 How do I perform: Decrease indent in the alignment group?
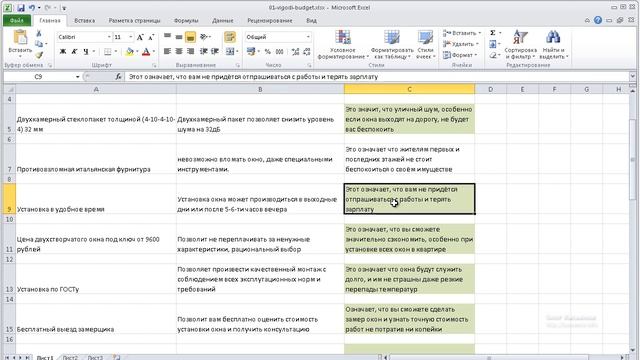[x=204, y=51]
